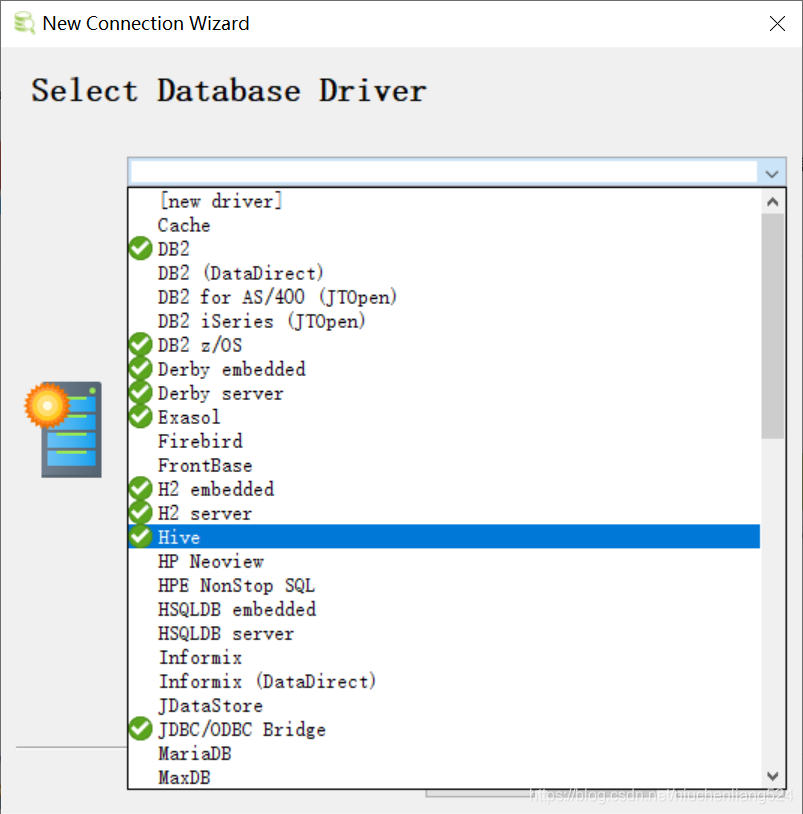Screen dimensions: 803x814
Task: Click the checkmark next to H2 embedded
Action: [x=139, y=488]
